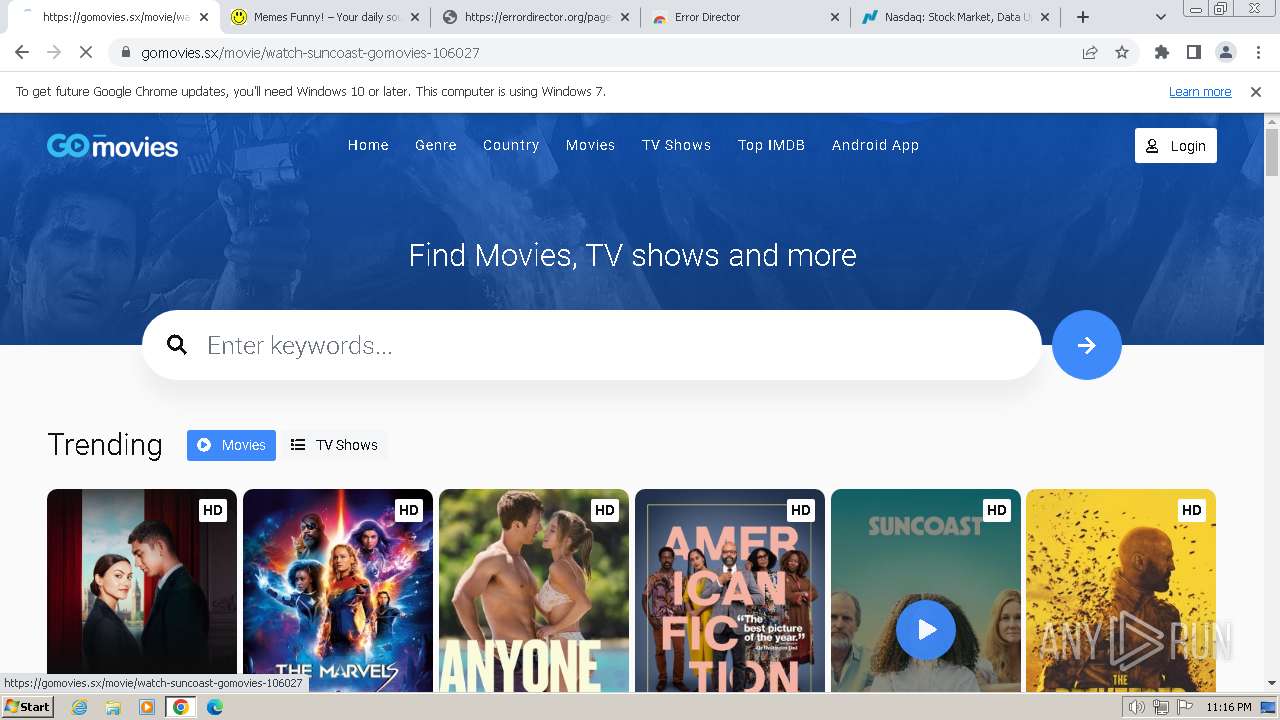Click the Action Center flag tray icon

1183,707
